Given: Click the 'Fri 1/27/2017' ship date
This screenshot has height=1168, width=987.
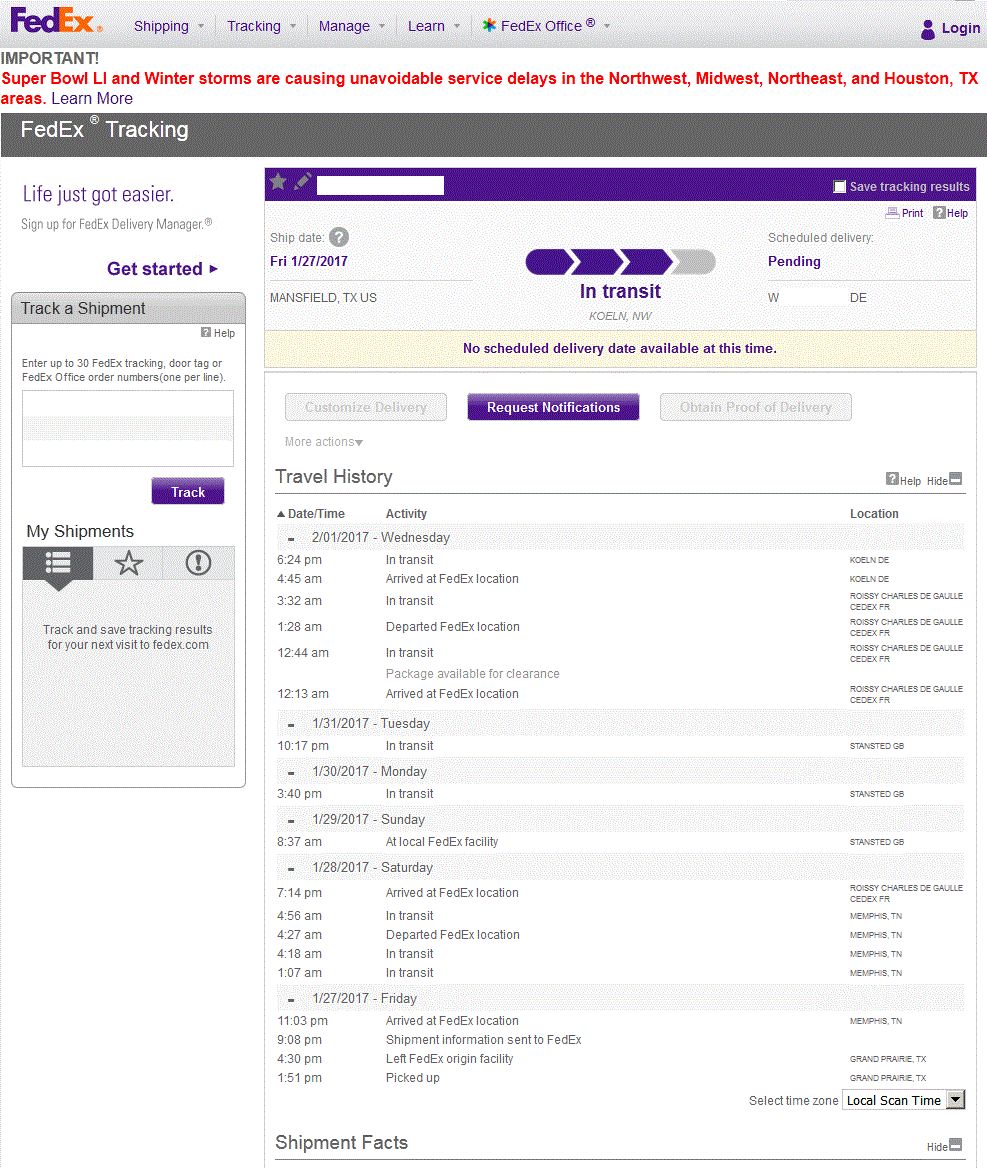Looking at the screenshot, I should tap(308, 261).
